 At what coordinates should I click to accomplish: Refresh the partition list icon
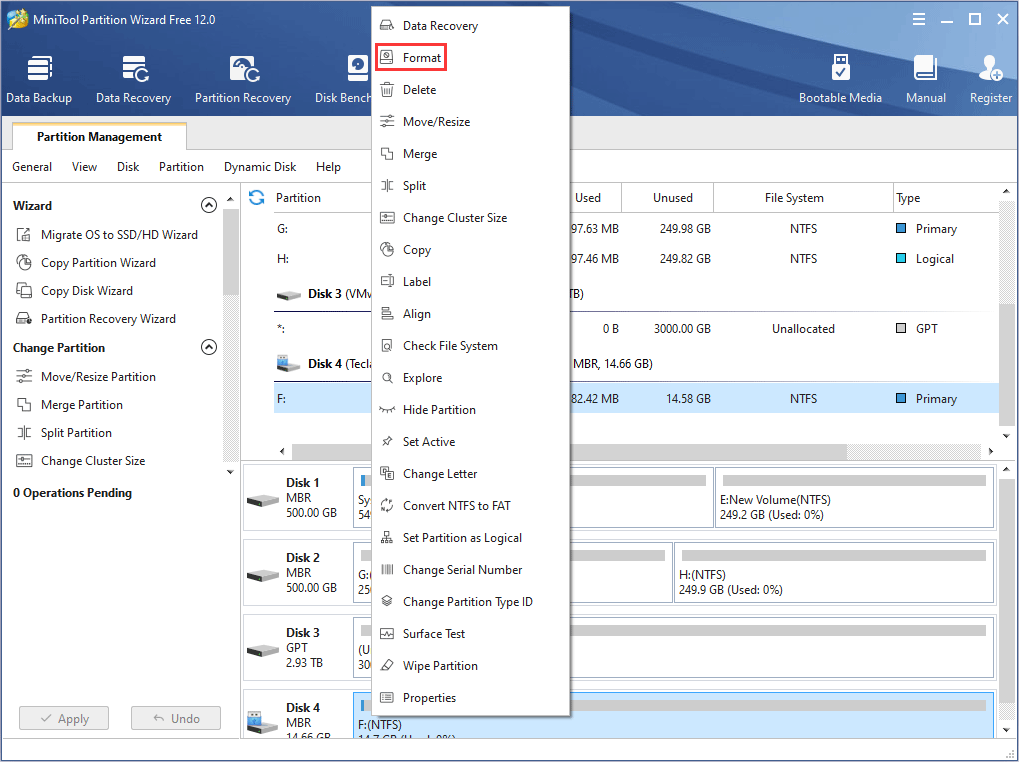point(257,197)
